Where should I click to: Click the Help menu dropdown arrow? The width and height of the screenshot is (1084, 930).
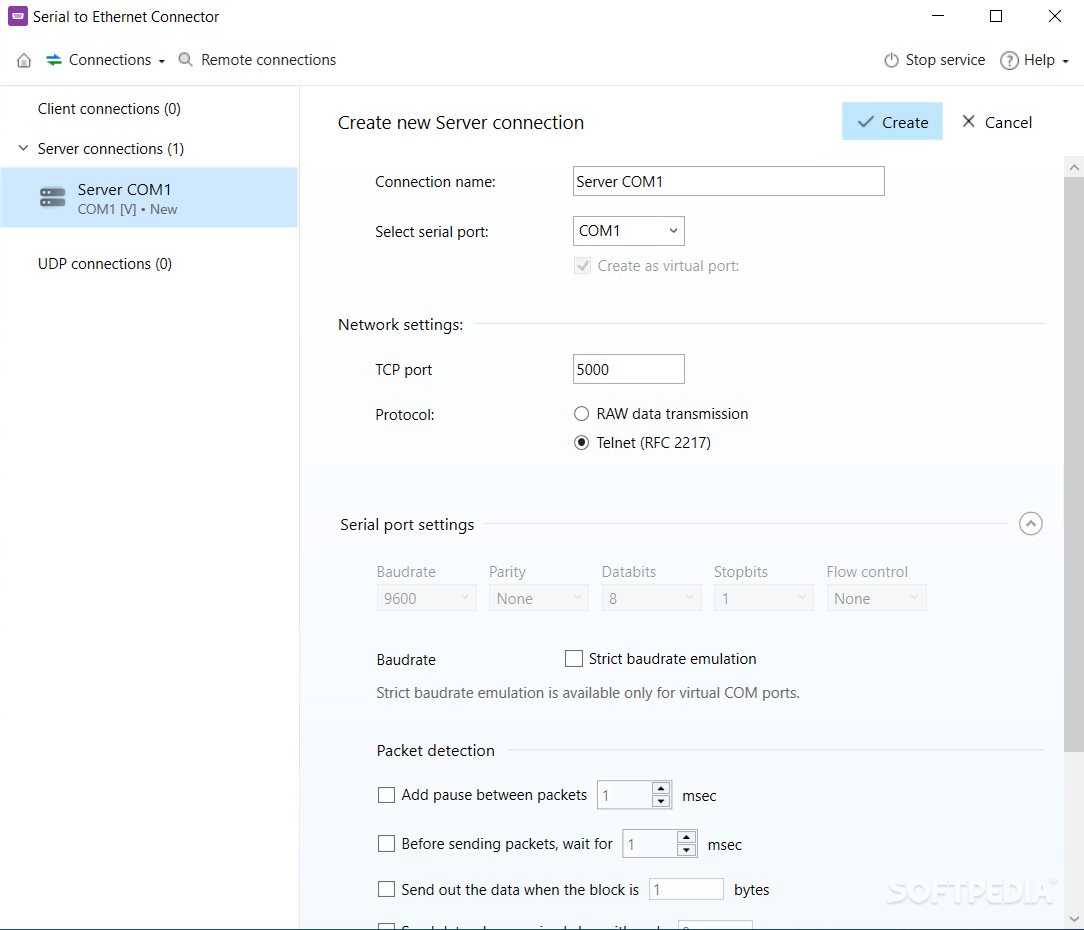pos(1065,62)
